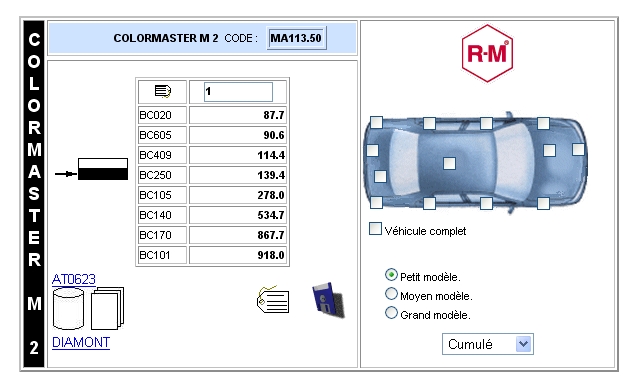638x385 pixels.
Task: Click the black and white color swatch
Action: 103,169
